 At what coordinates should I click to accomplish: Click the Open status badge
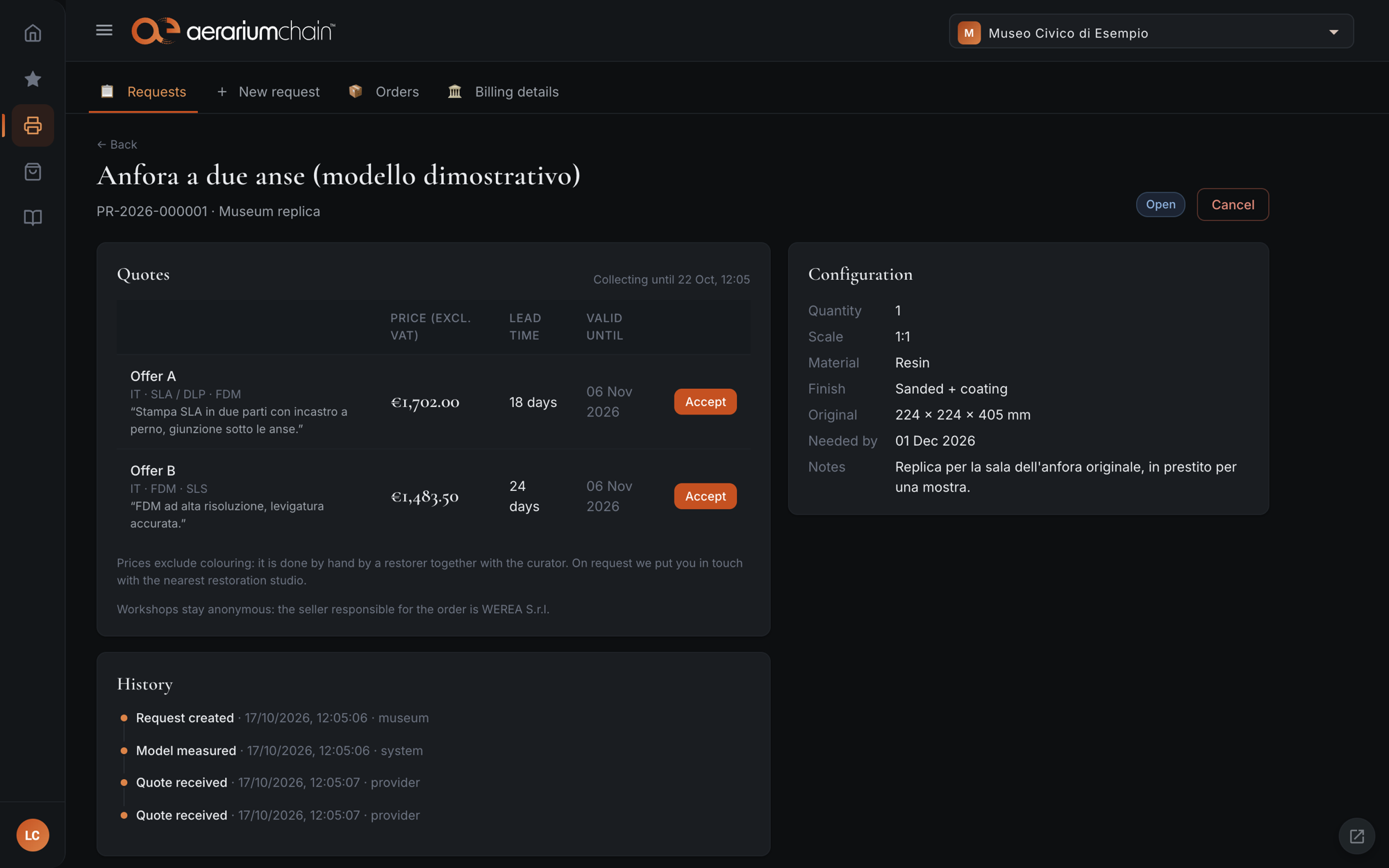[1161, 204]
